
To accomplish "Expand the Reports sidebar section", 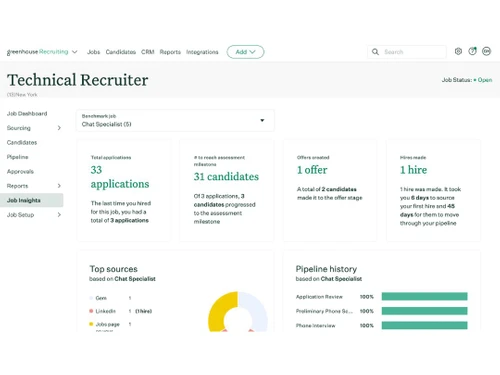I will (x=59, y=186).
